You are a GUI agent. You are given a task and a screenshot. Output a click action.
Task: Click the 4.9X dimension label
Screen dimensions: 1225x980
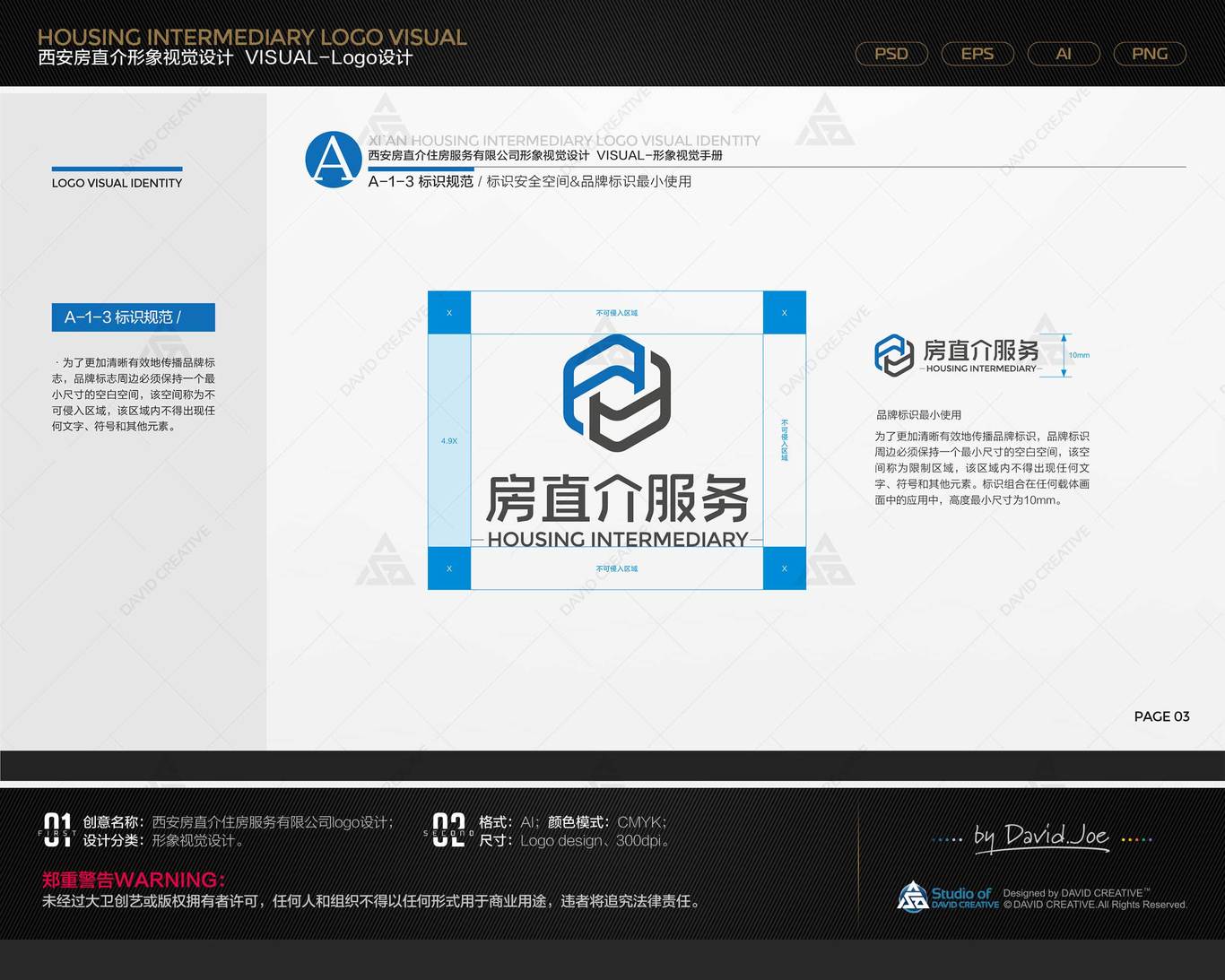tap(449, 441)
